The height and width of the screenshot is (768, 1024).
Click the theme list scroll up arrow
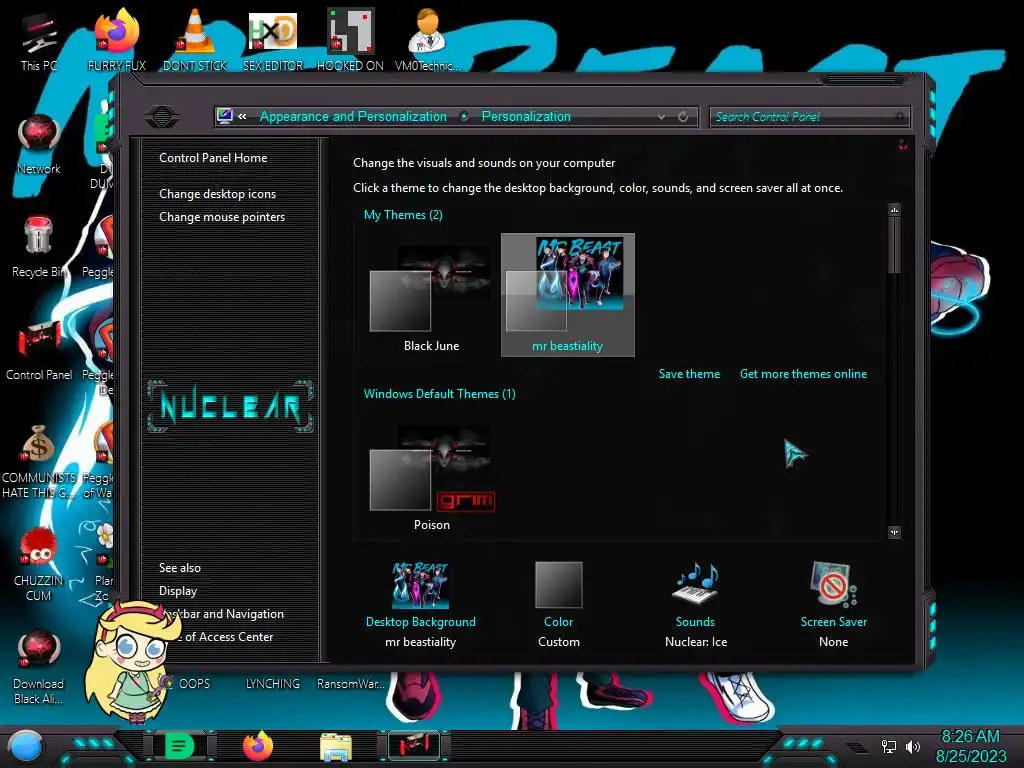tap(895, 210)
